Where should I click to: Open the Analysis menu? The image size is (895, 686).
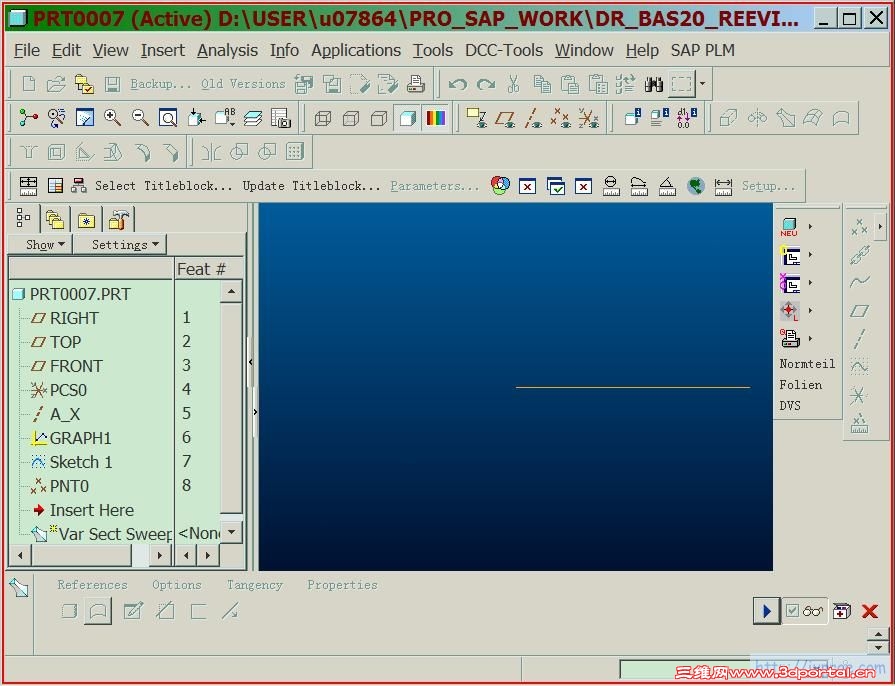click(227, 50)
